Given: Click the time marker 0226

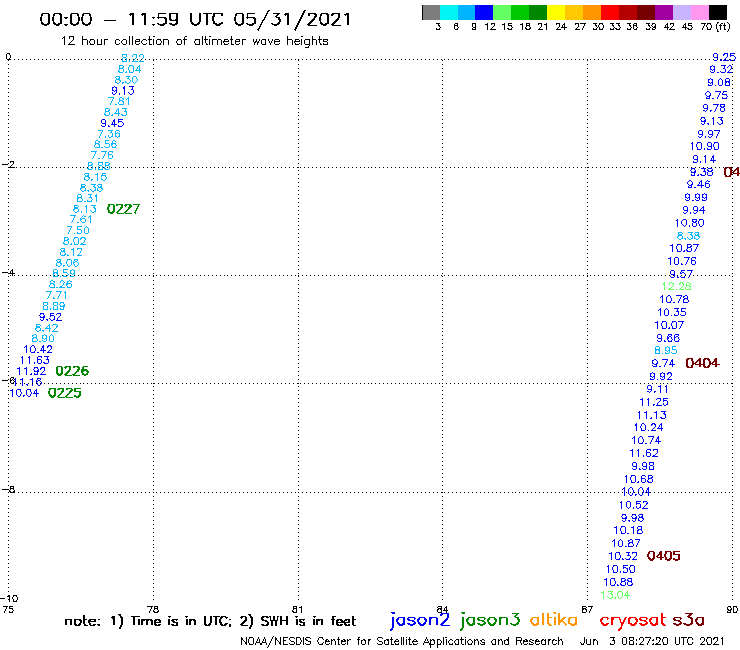Looking at the screenshot, I should click(x=72, y=371).
